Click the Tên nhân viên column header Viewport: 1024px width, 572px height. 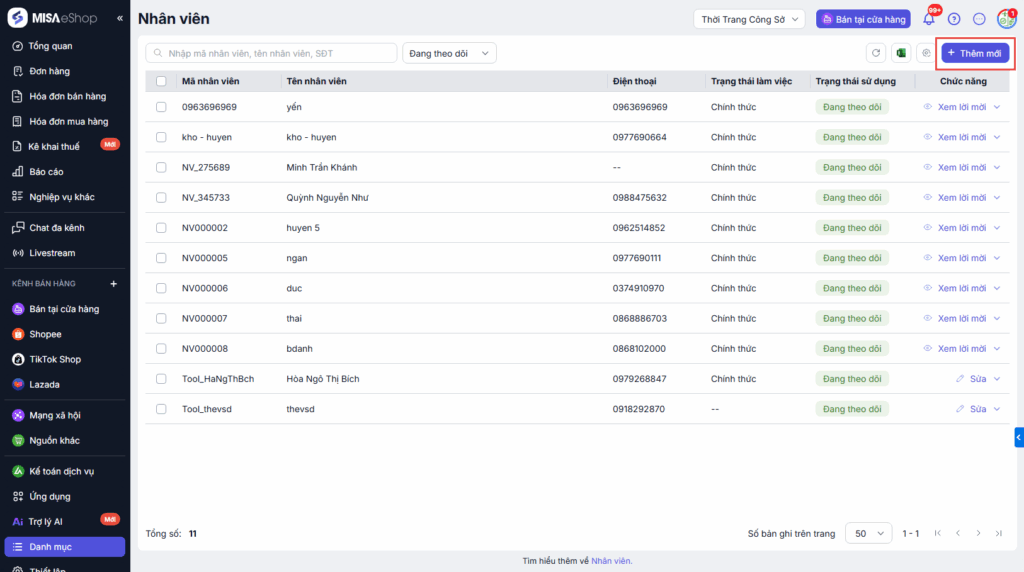[x=316, y=81]
